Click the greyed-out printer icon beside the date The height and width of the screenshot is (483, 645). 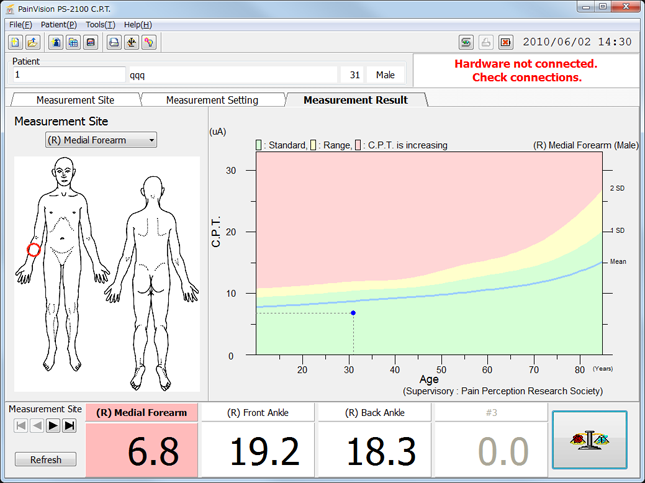[x=486, y=42]
